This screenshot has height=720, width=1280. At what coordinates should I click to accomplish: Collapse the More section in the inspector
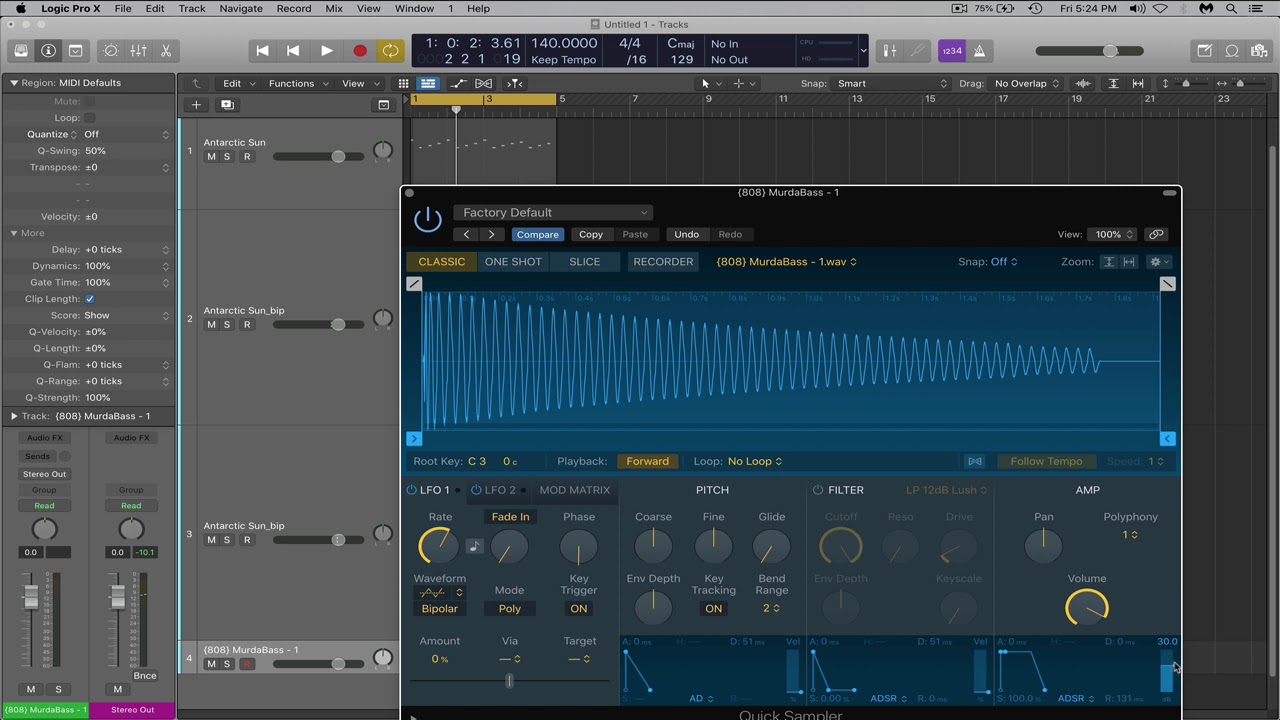click(14, 233)
